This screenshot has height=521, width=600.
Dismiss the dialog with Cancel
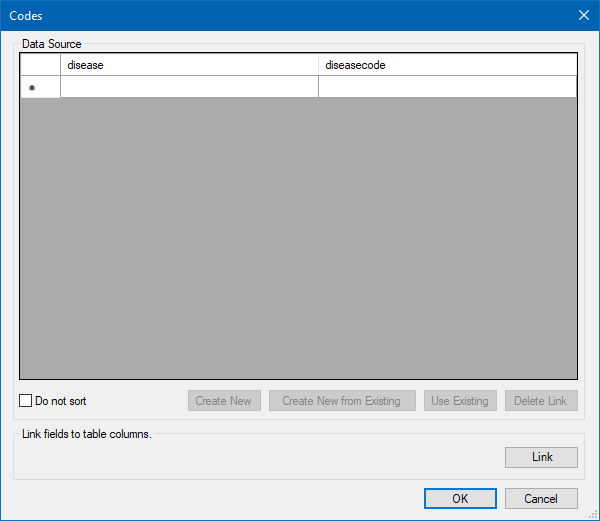(x=541, y=498)
